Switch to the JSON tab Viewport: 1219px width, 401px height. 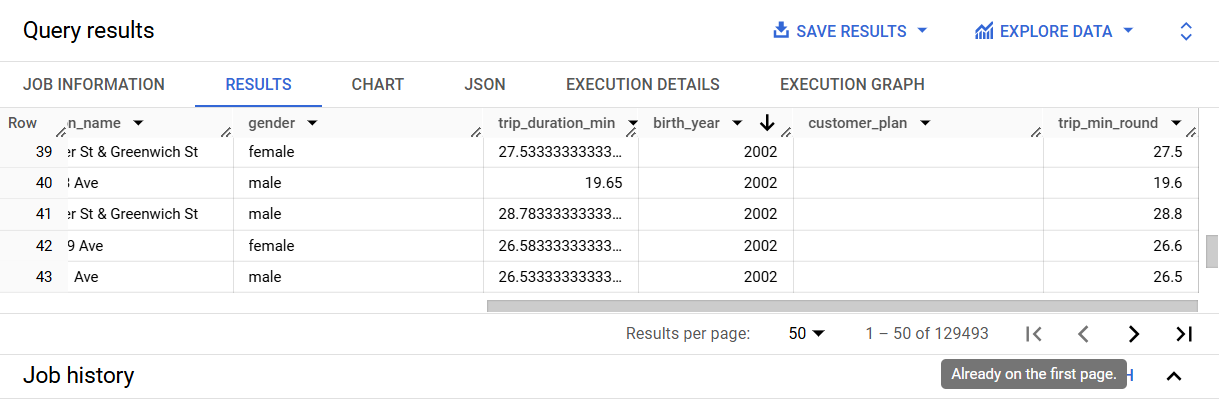click(x=485, y=85)
